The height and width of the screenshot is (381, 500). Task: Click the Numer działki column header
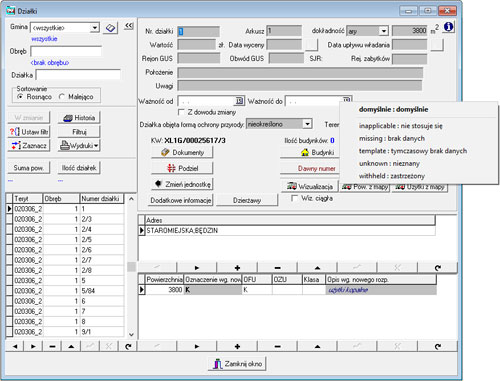coord(102,199)
